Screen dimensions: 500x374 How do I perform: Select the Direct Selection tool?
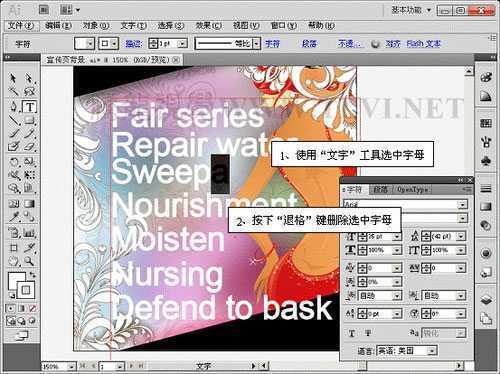29,79
